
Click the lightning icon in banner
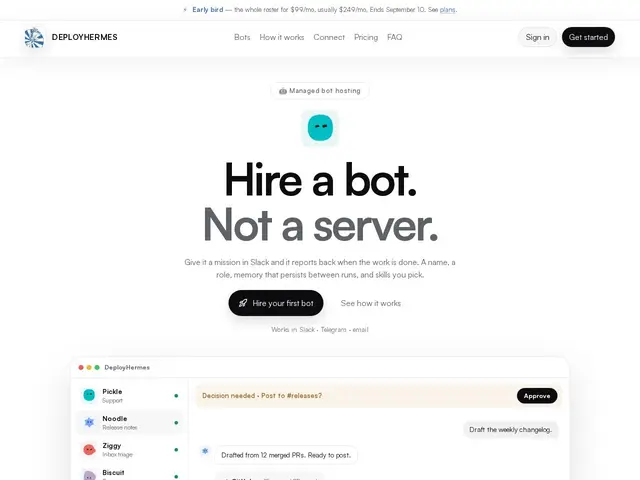tap(185, 10)
